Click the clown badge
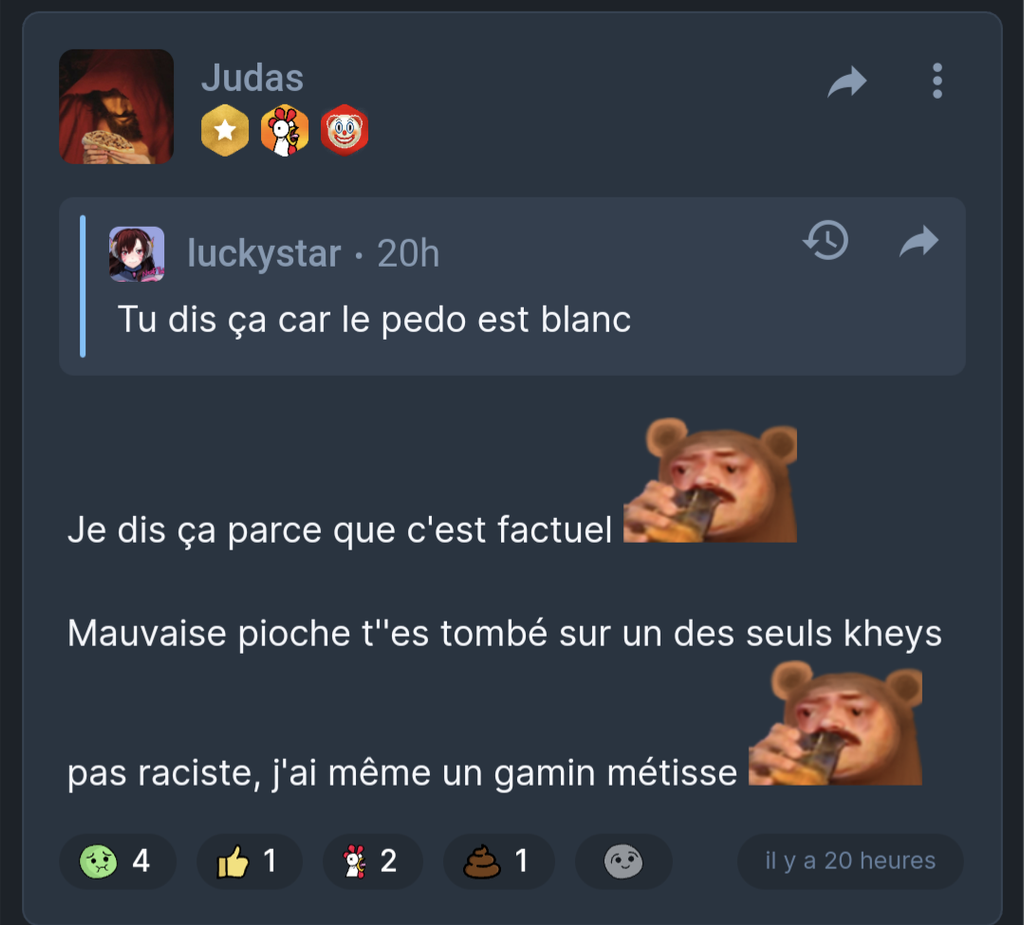 point(345,130)
